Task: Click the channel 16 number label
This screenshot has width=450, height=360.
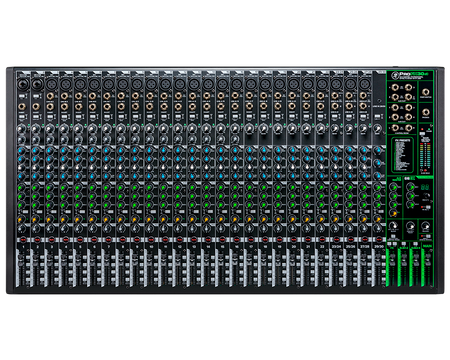Action: pyautogui.click(x=236, y=246)
